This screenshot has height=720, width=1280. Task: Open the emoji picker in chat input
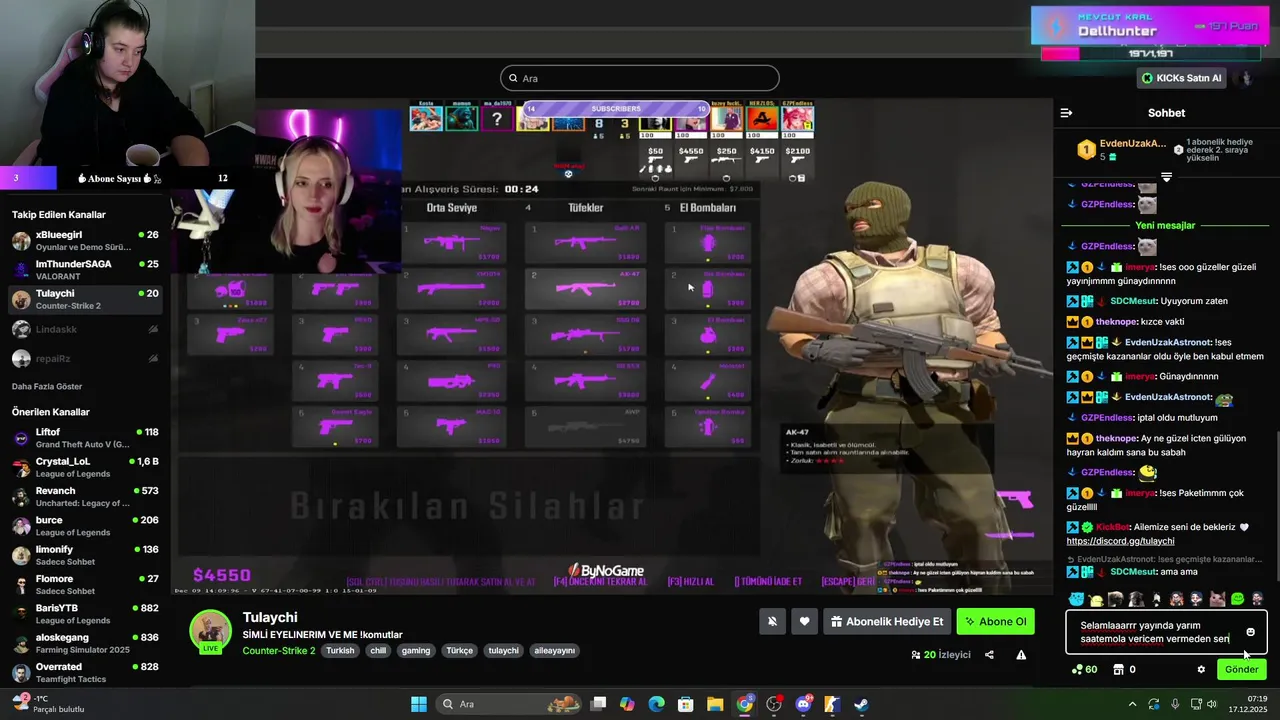(1250, 632)
